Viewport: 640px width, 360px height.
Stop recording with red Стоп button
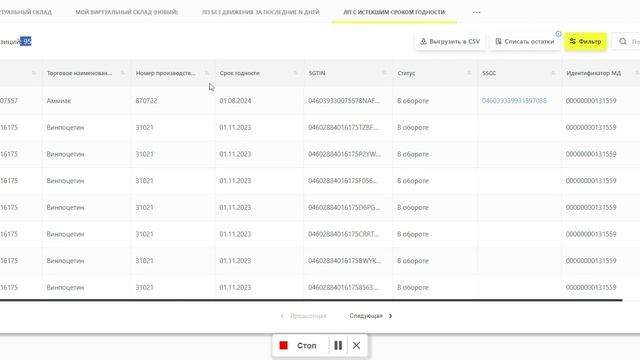point(298,346)
